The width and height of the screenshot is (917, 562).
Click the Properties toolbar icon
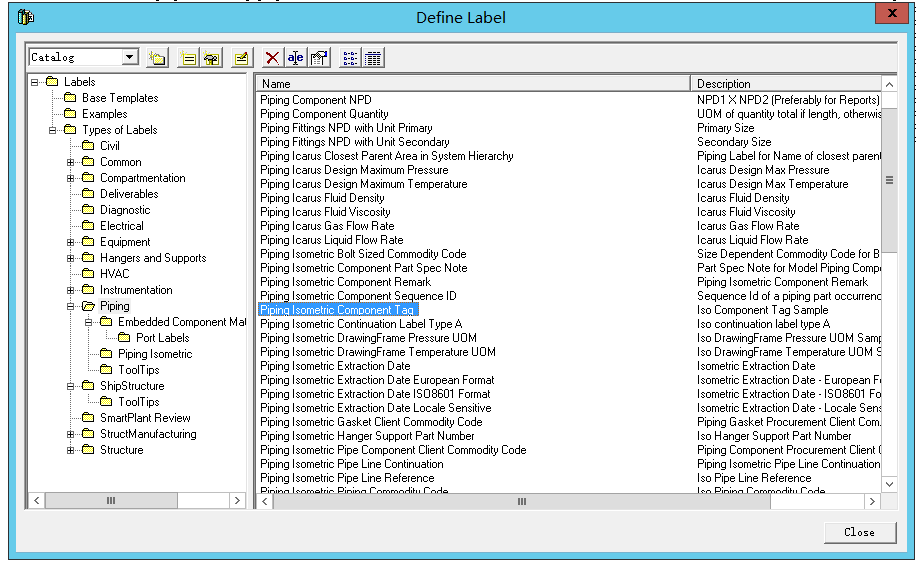(x=319, y=58)
